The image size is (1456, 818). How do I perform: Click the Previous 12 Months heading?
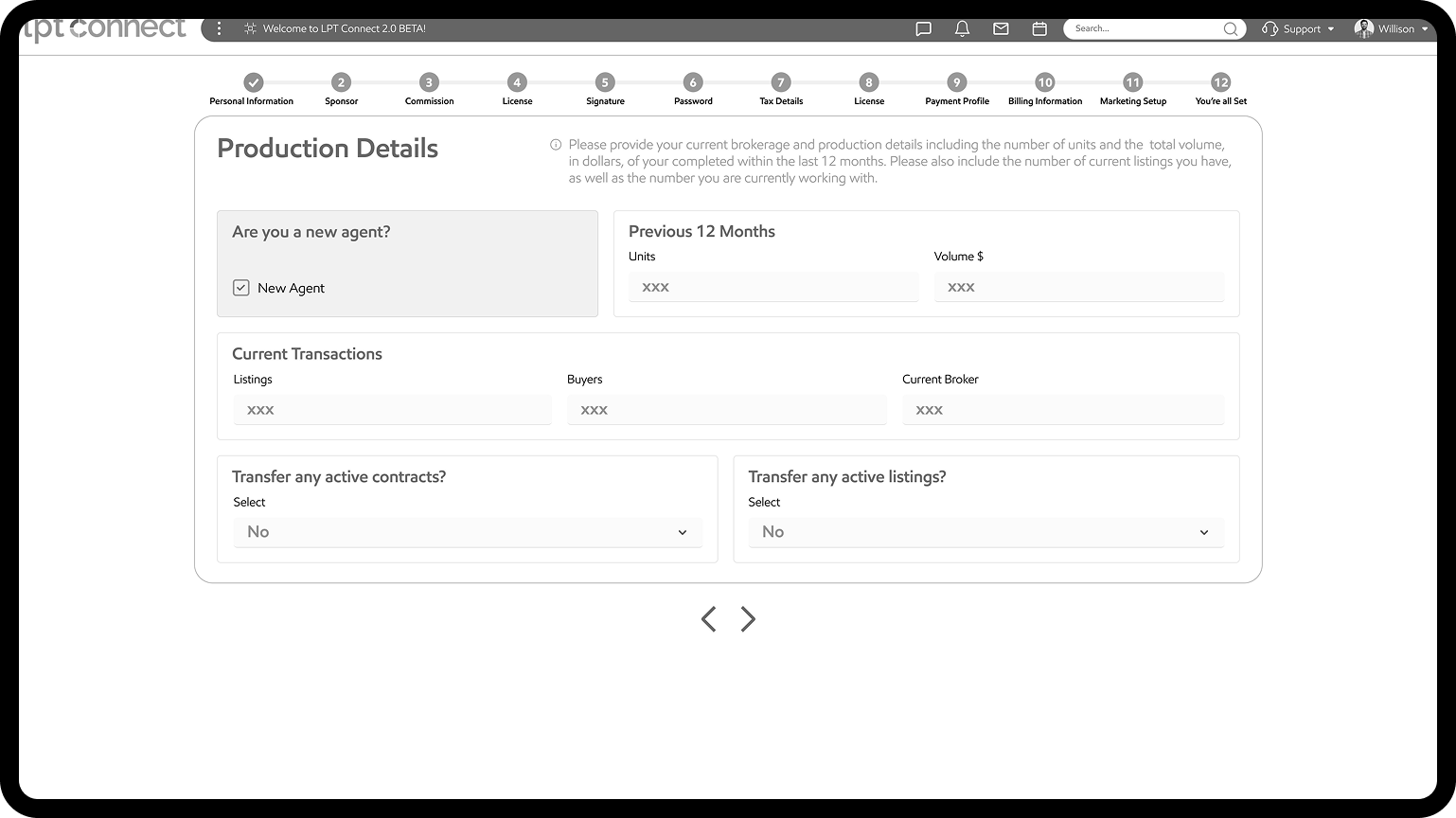701,231
